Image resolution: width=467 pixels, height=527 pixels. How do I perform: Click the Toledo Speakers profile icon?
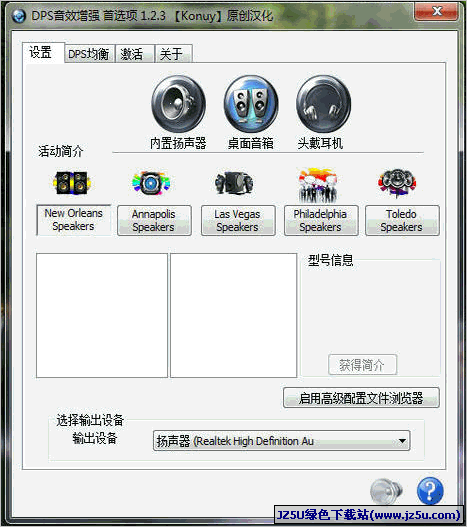[397, 183]
